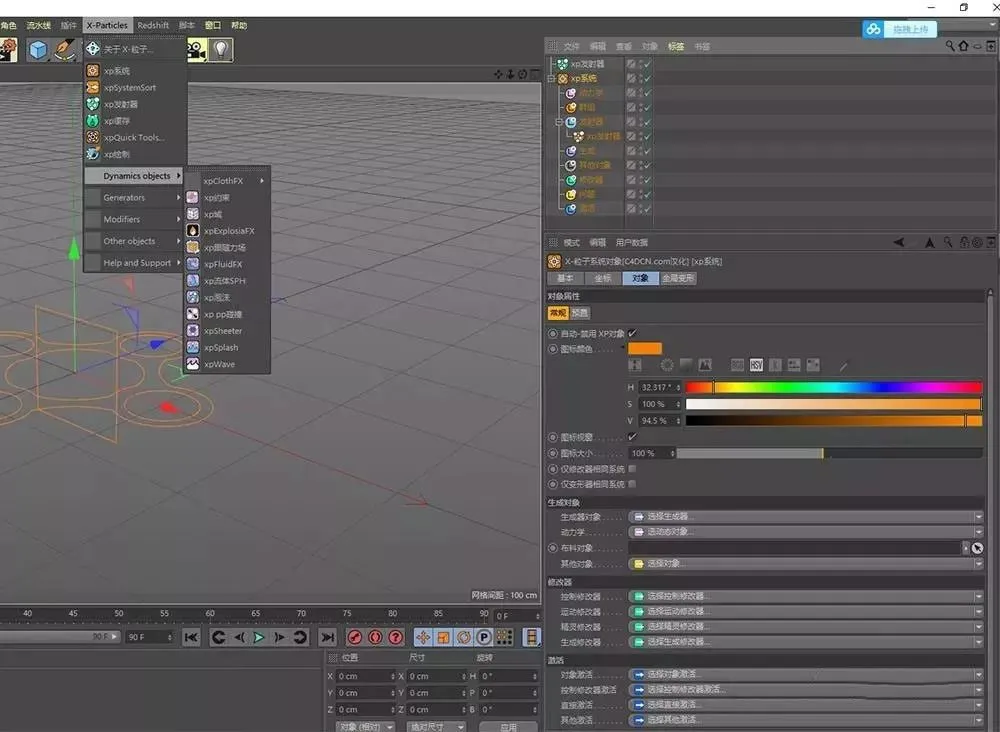Open the 动力学 dropdown
The width and height of the screenshot is (1000, 732).
click(805, 532)
